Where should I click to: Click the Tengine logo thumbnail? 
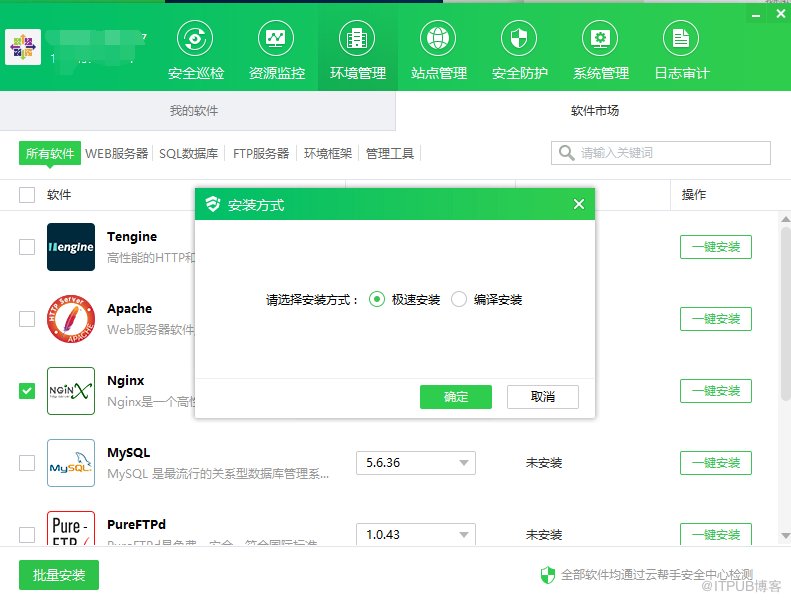coord(71,247)
